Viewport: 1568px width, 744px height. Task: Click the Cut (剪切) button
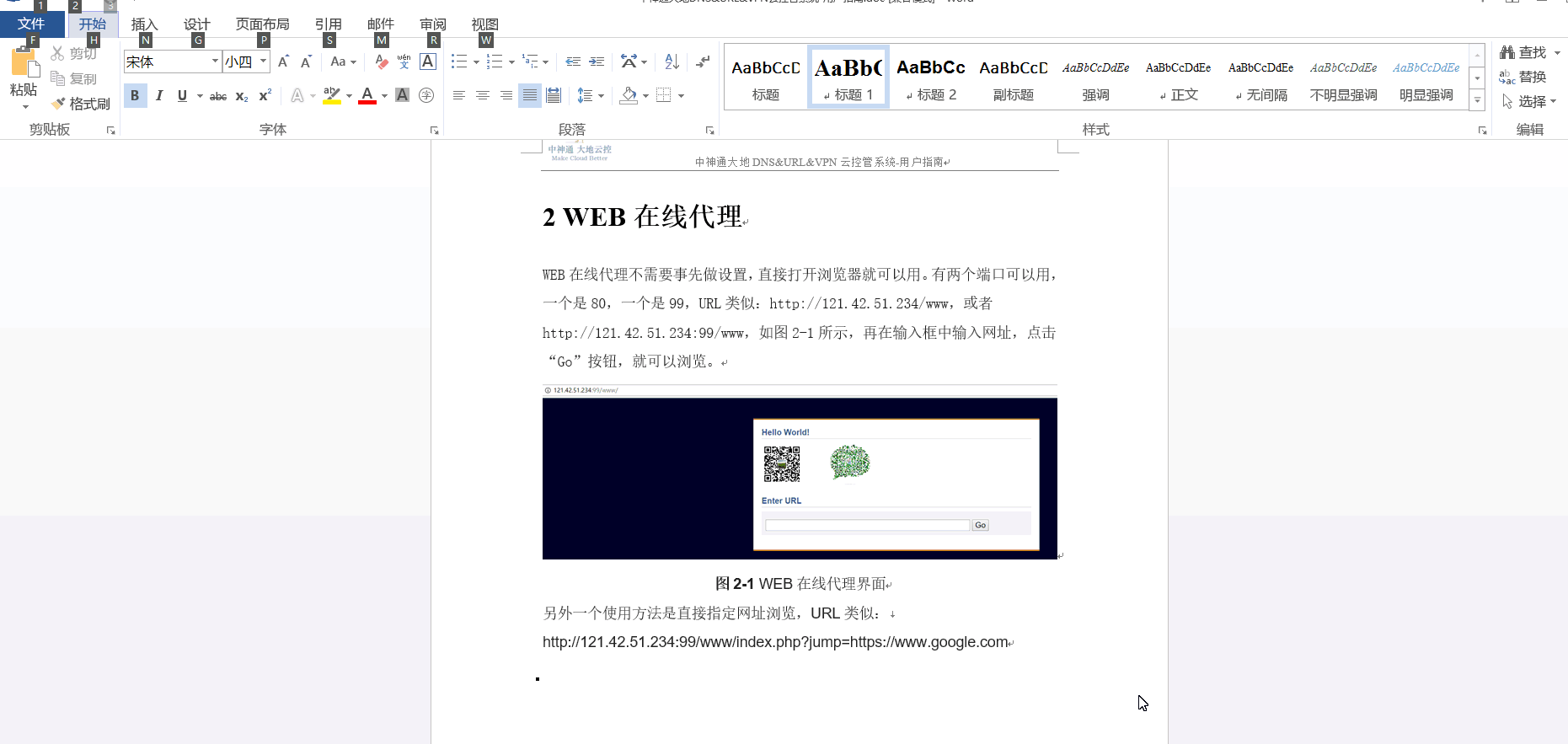(x=73, y=53)
